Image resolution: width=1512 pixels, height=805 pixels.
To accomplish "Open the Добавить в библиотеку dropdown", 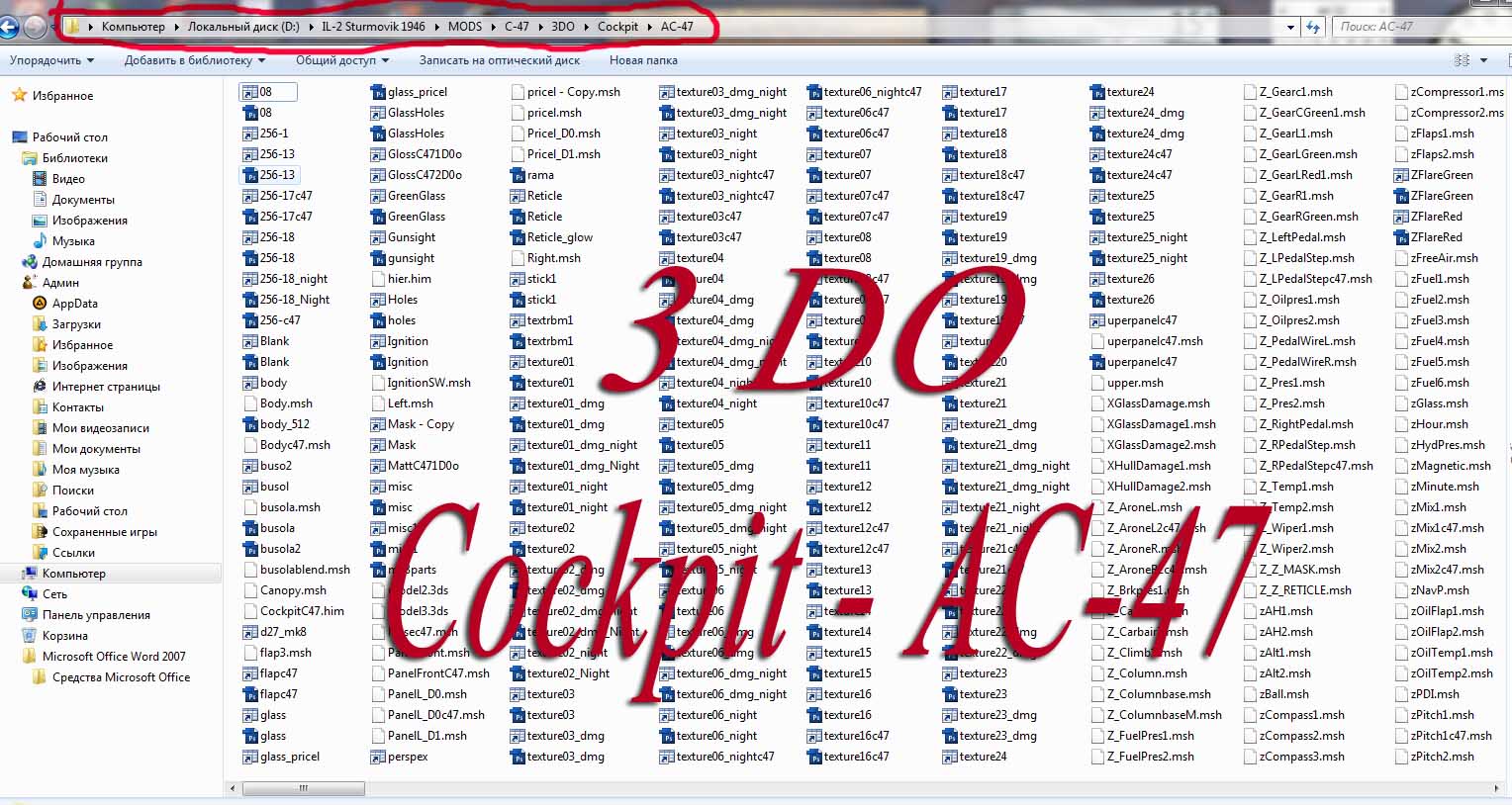I will pos(194,60).
